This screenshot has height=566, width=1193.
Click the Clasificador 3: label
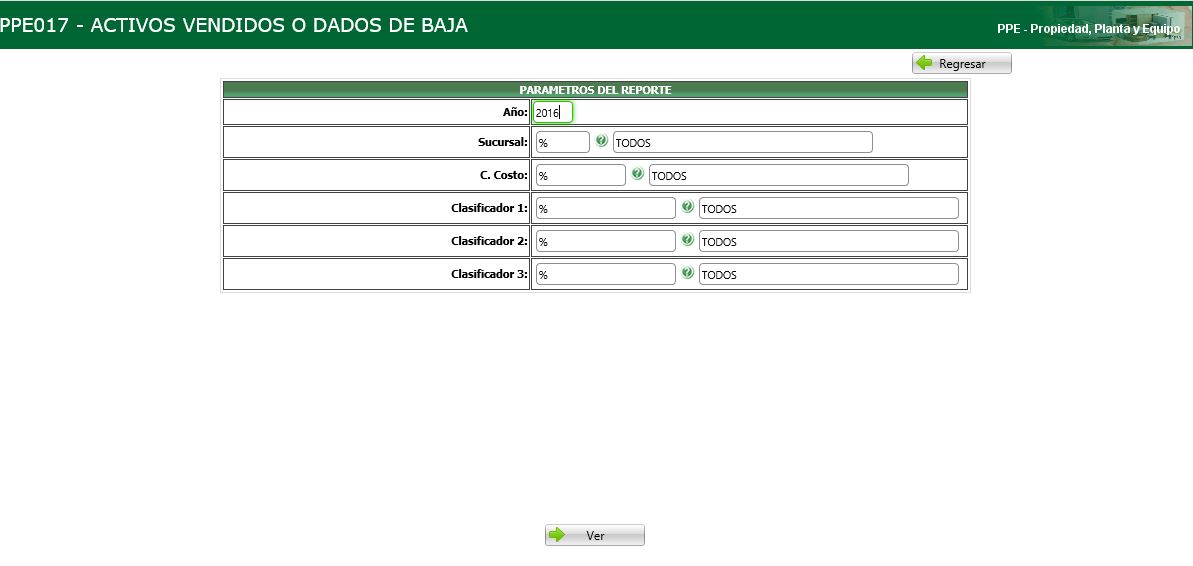click(489, 274)
